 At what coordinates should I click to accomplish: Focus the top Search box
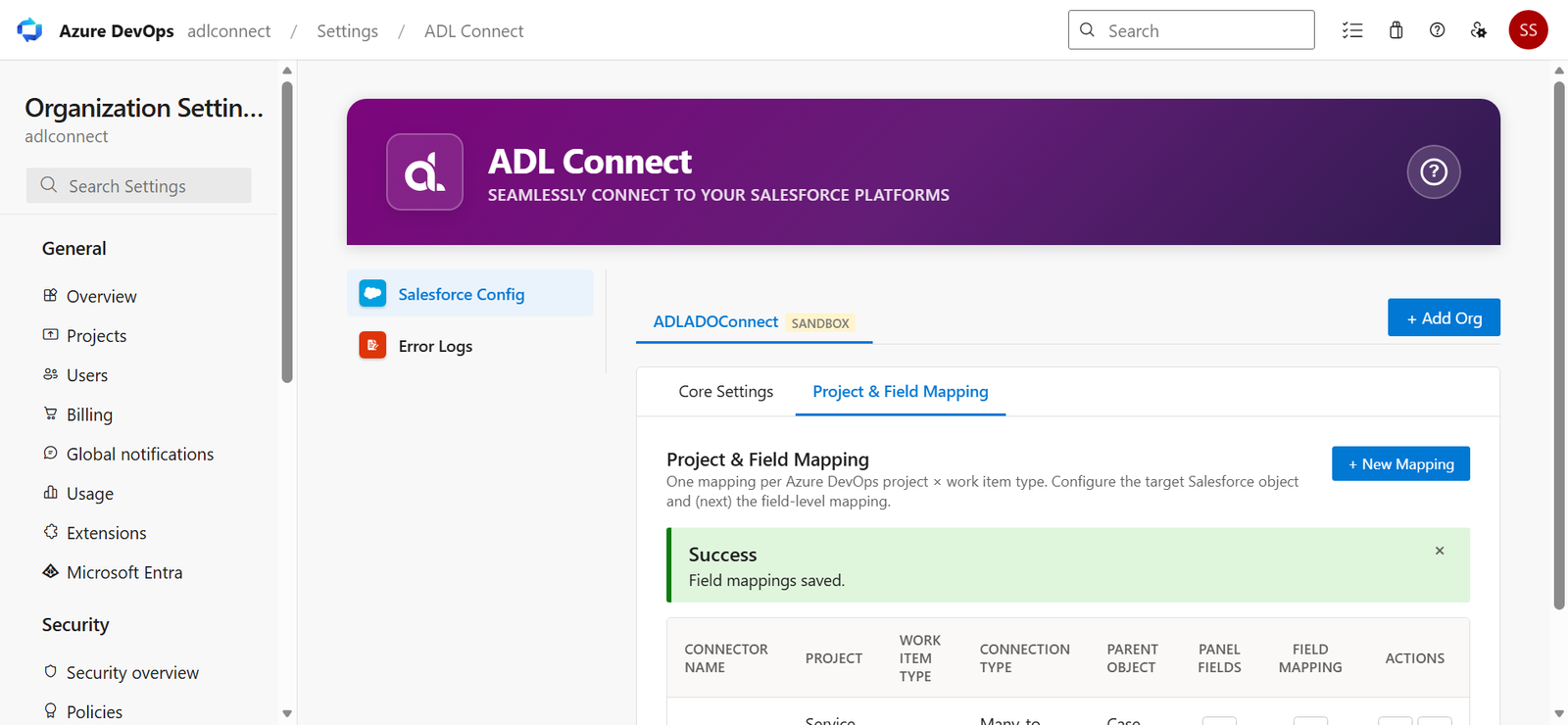(x=1191, y=30)
